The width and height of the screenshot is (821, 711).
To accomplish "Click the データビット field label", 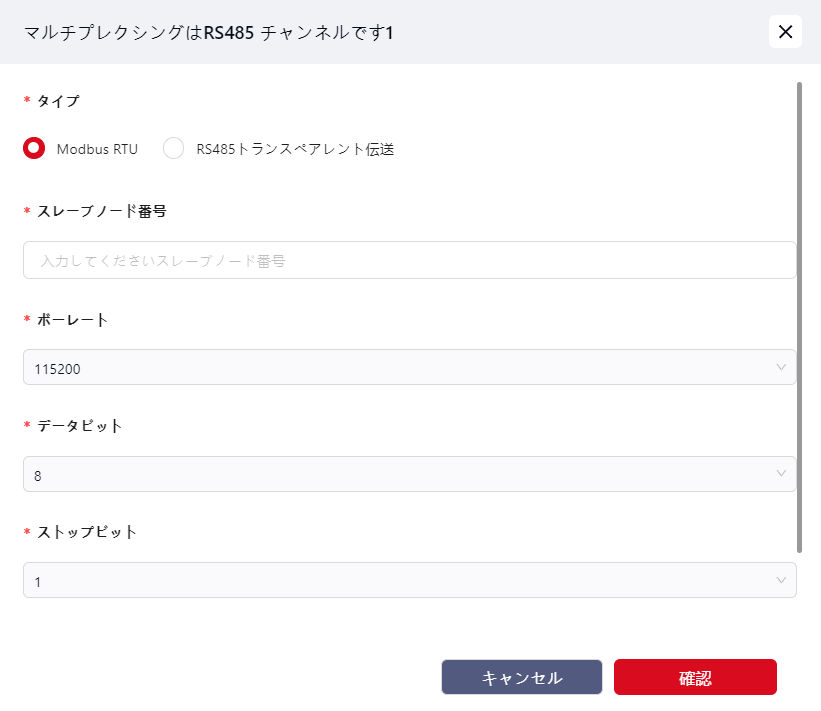I will [80, 426].
